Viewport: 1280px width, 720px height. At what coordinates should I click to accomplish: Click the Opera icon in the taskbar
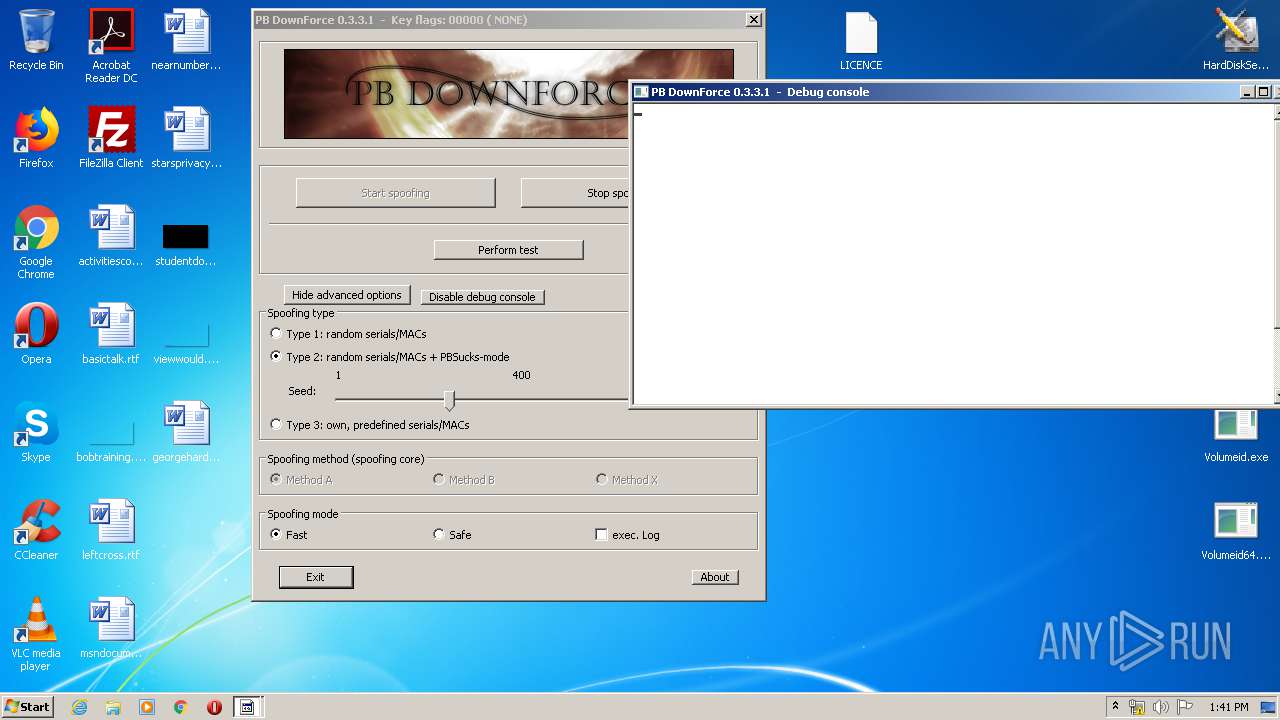click(214, 707)
